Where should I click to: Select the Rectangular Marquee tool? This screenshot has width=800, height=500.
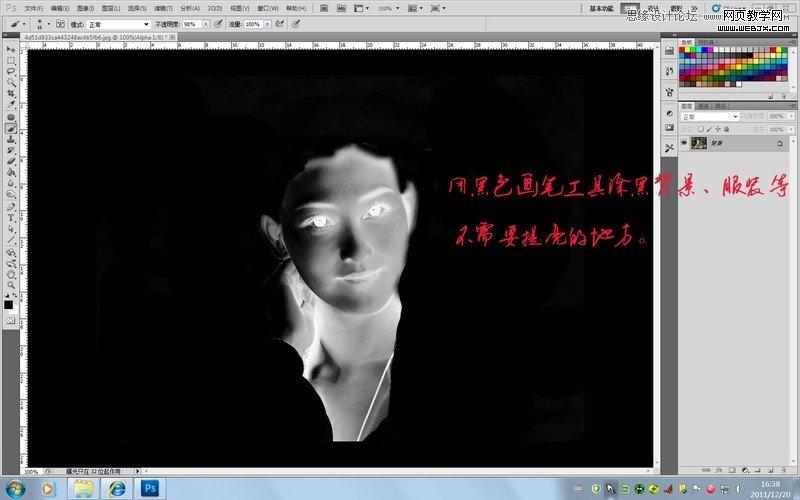[10, 61]
